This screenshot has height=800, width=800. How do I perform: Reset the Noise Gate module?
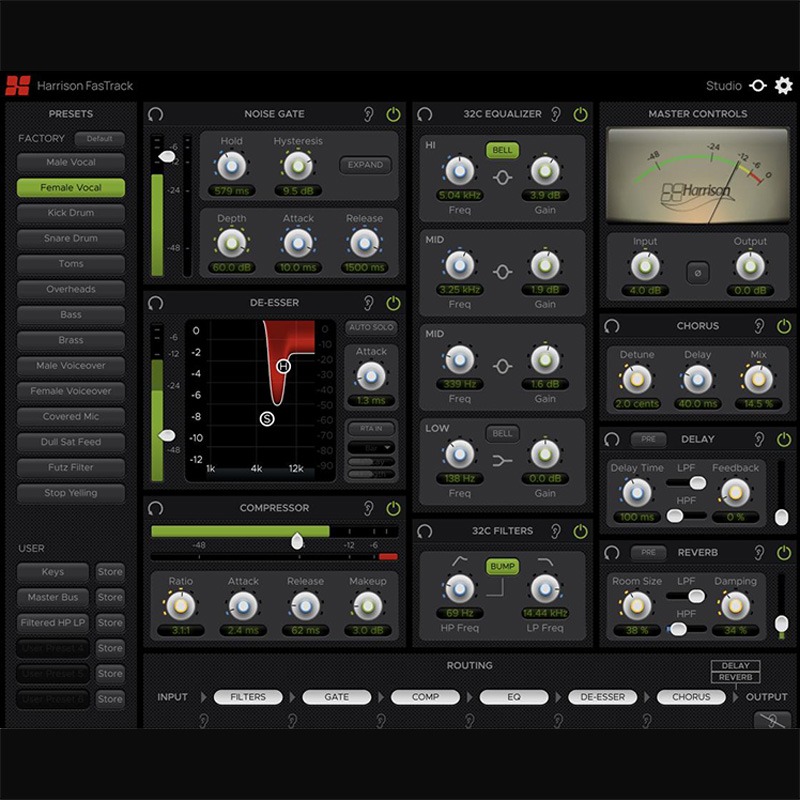click(156, 114)
